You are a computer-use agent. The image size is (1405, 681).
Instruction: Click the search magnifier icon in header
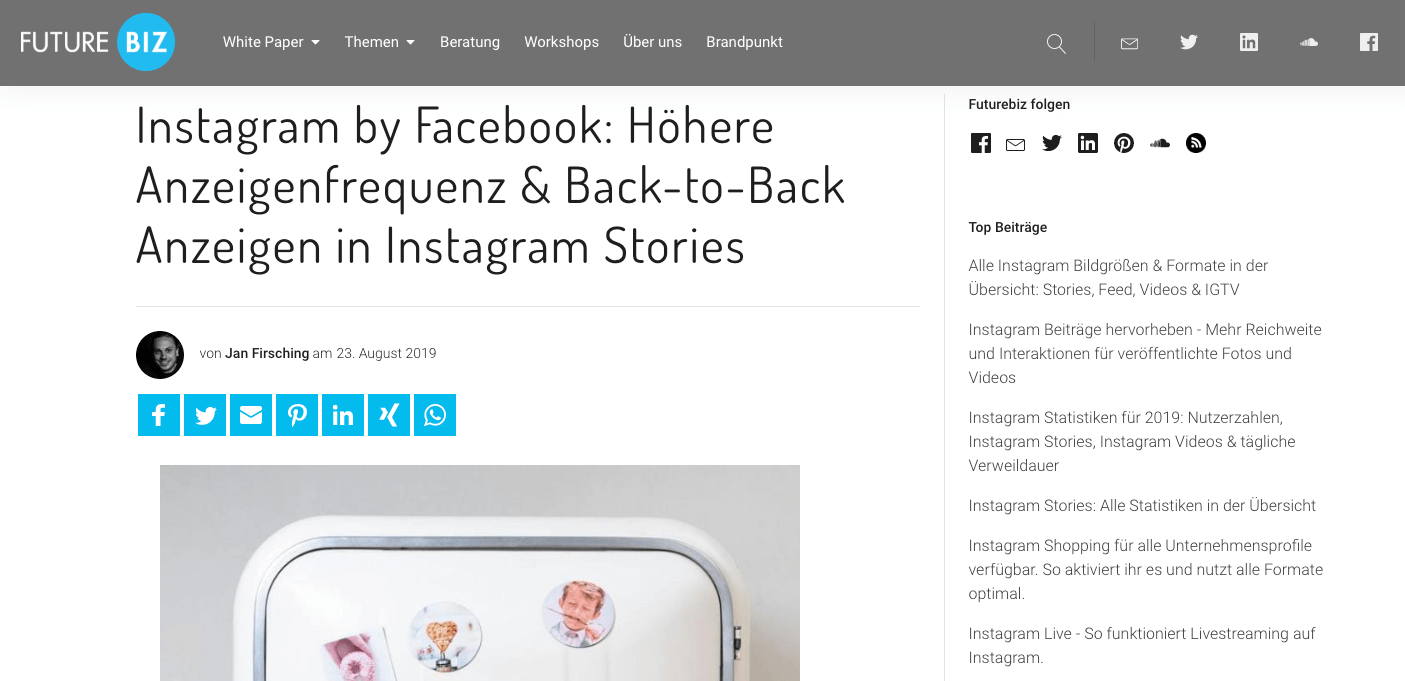[1056, 43]
